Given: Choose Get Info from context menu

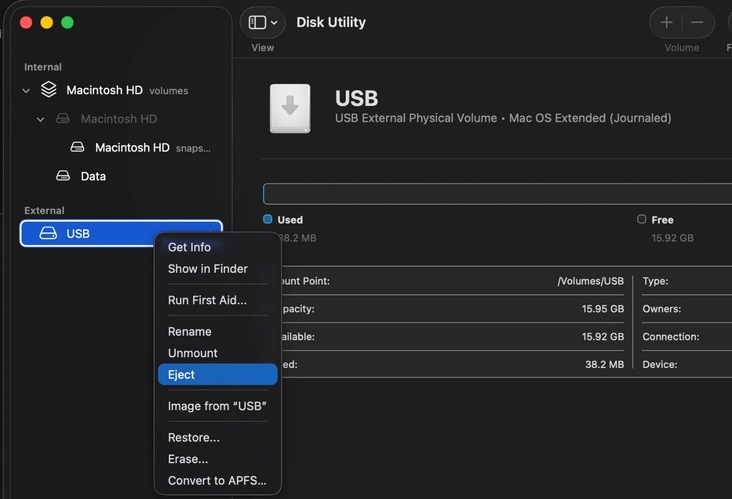Looking at the screenshot, I should click(218, 247).
